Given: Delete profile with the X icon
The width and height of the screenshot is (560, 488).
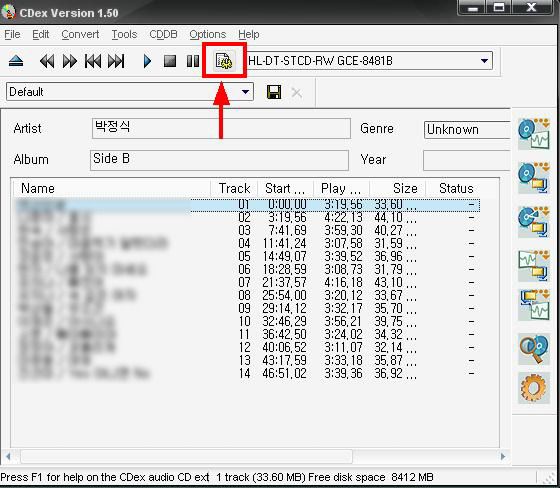Looking at the screenshot, I should [x=296, y=93].
